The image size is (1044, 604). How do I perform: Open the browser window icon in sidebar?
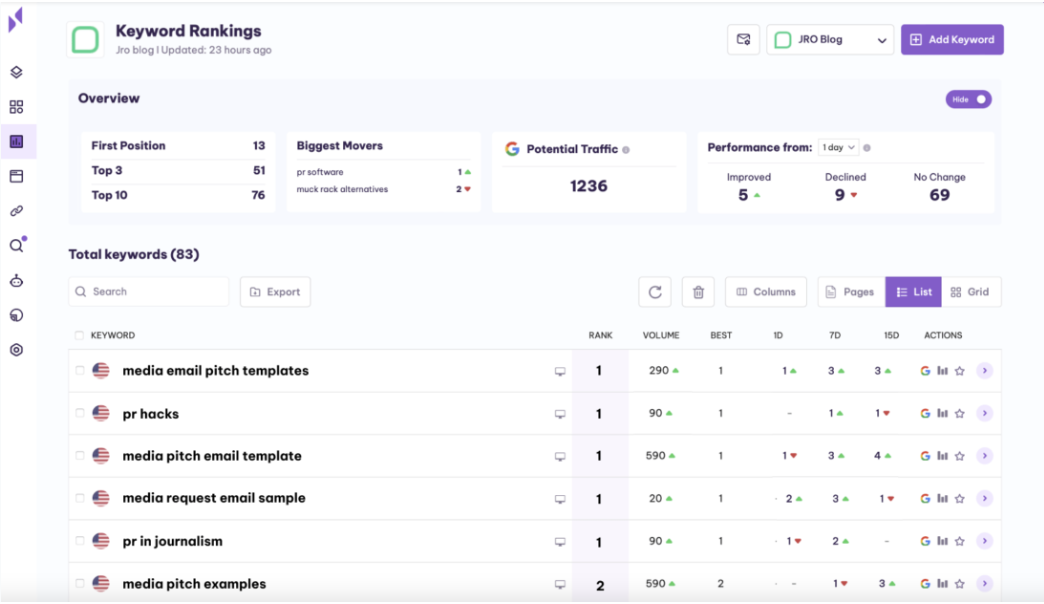(17, 176)
